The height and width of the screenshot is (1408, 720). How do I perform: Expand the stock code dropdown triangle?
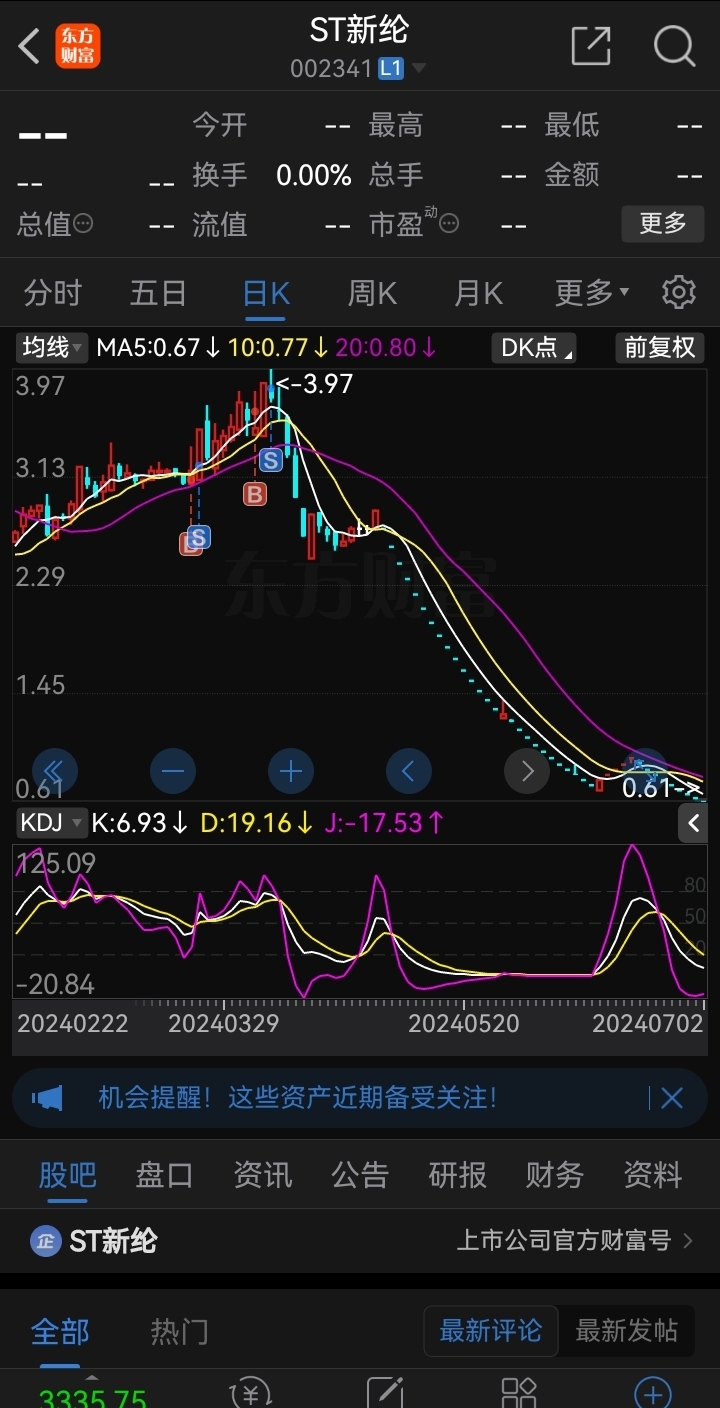[419, 69]
